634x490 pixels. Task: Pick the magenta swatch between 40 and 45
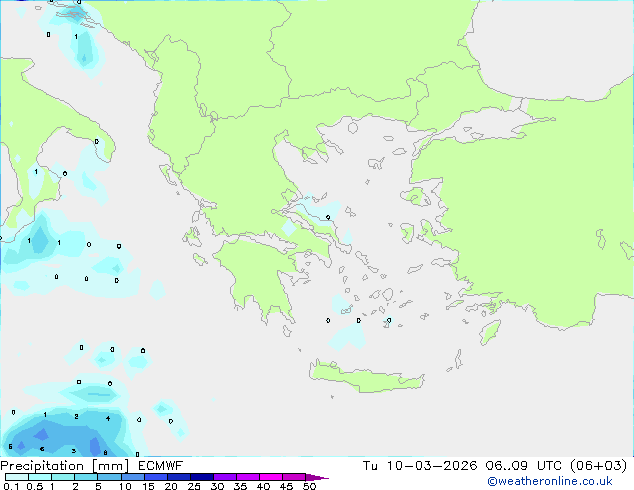coord(271,477)
